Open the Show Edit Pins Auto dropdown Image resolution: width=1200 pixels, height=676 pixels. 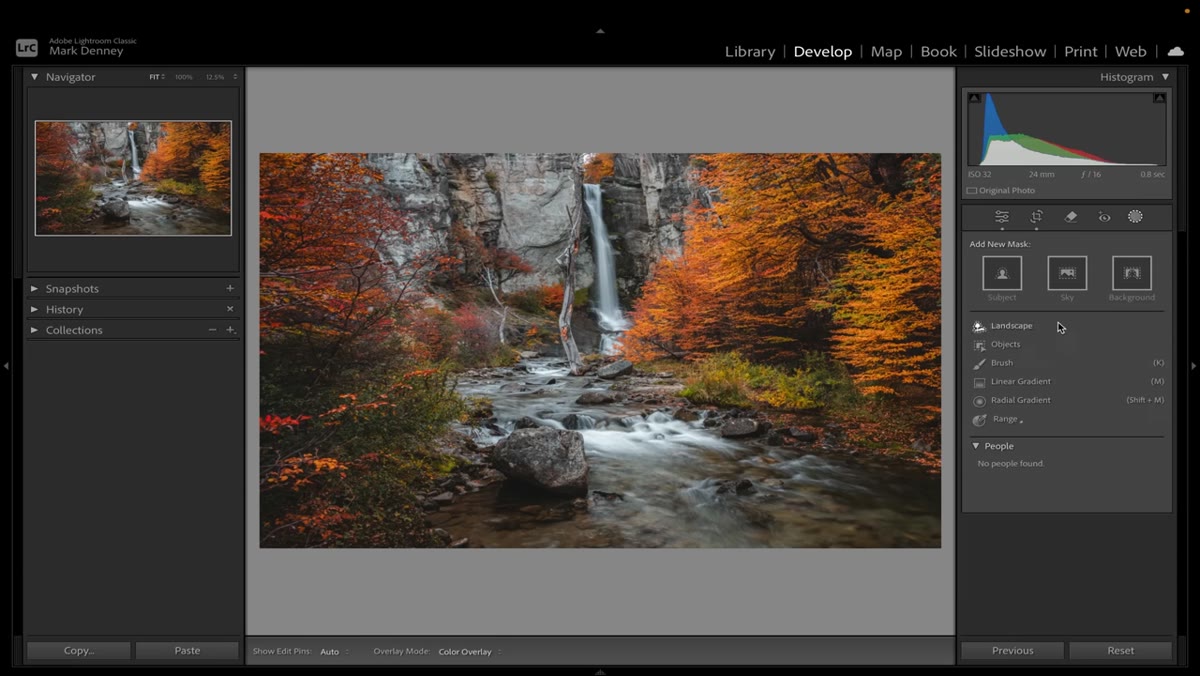click(x=334, y=652)
